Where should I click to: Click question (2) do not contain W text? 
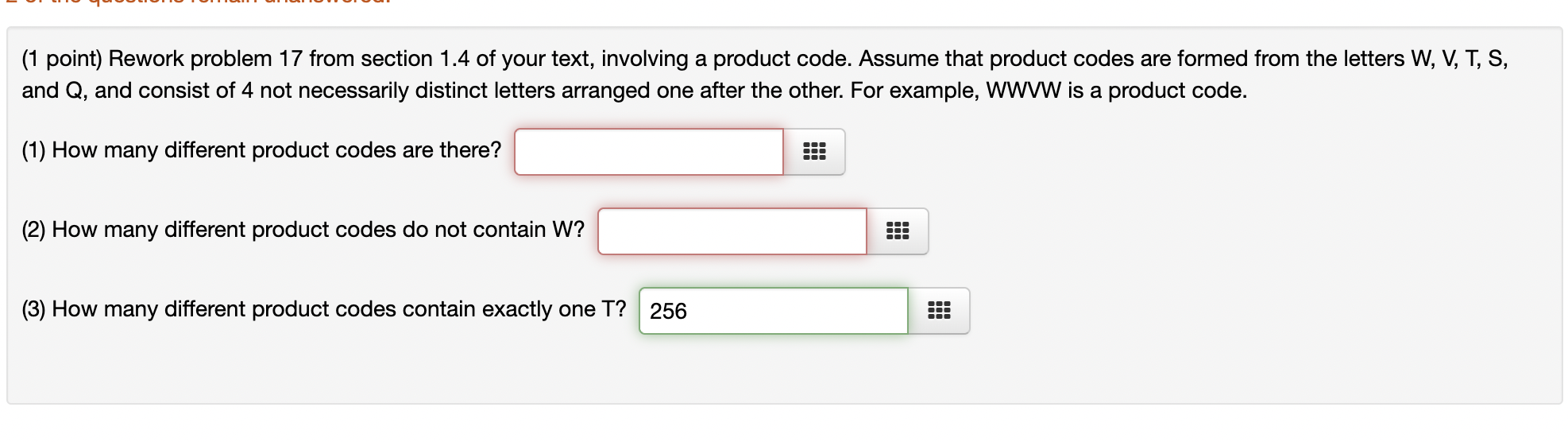303,230
